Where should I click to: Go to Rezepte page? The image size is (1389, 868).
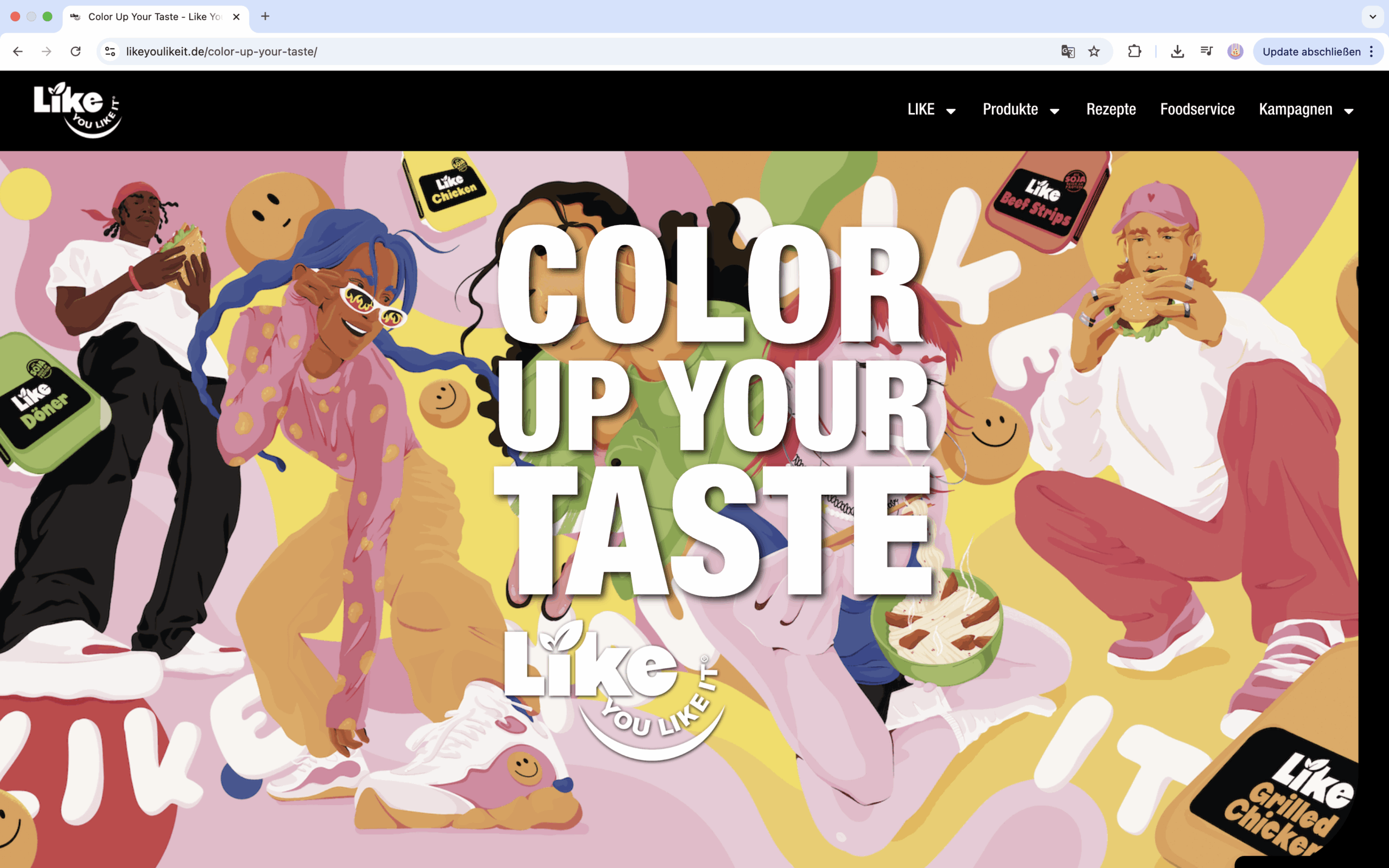pyautogui.click(x=1111, y=110)
